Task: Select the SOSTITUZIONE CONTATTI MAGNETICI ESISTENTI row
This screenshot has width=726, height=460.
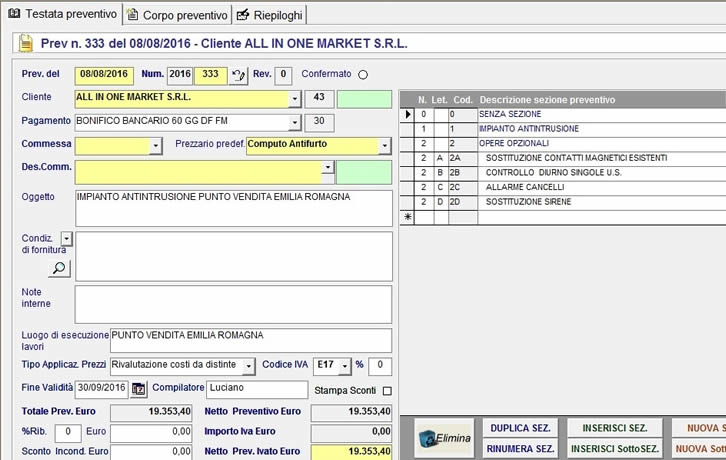Action: click(563, 158)
